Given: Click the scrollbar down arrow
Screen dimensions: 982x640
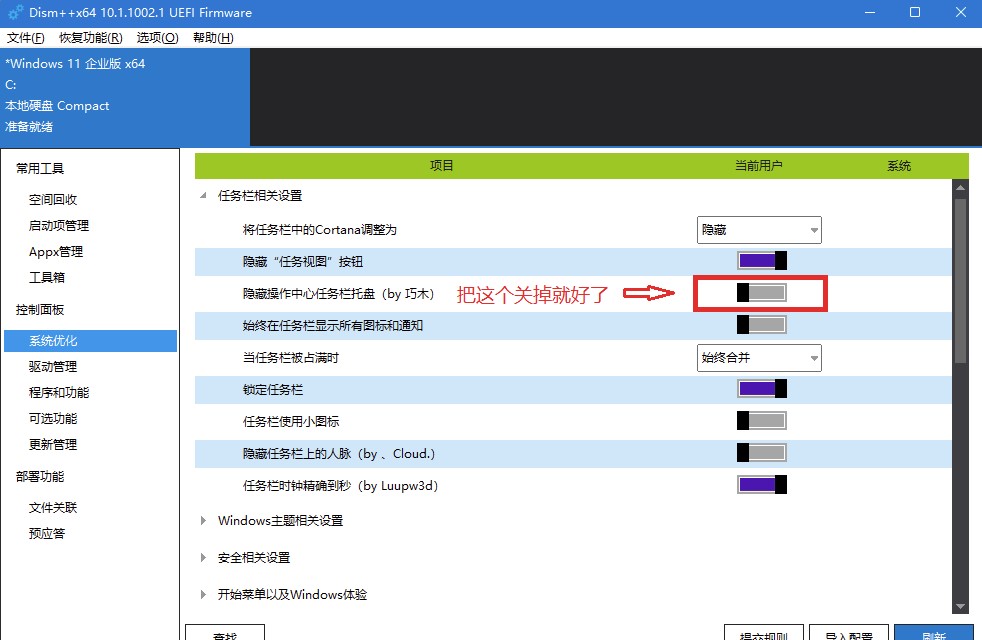Looking at the screenshot, I should point(960,606).
